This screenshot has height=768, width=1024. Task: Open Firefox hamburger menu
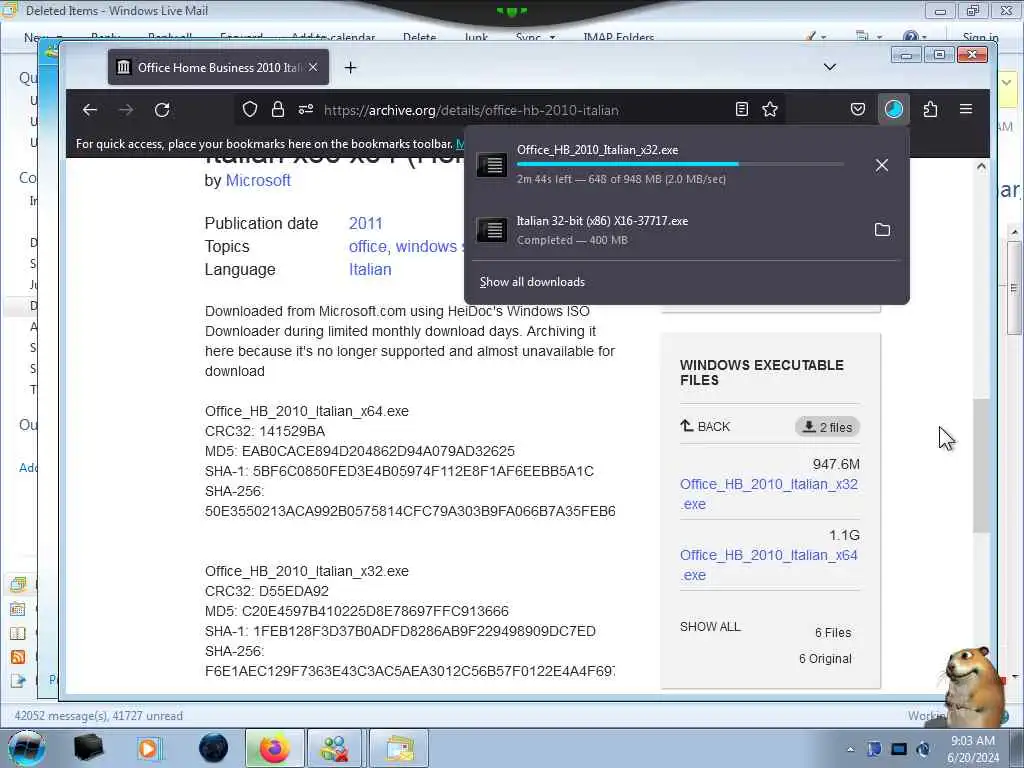pyautogui.click(x=966, y=110)
